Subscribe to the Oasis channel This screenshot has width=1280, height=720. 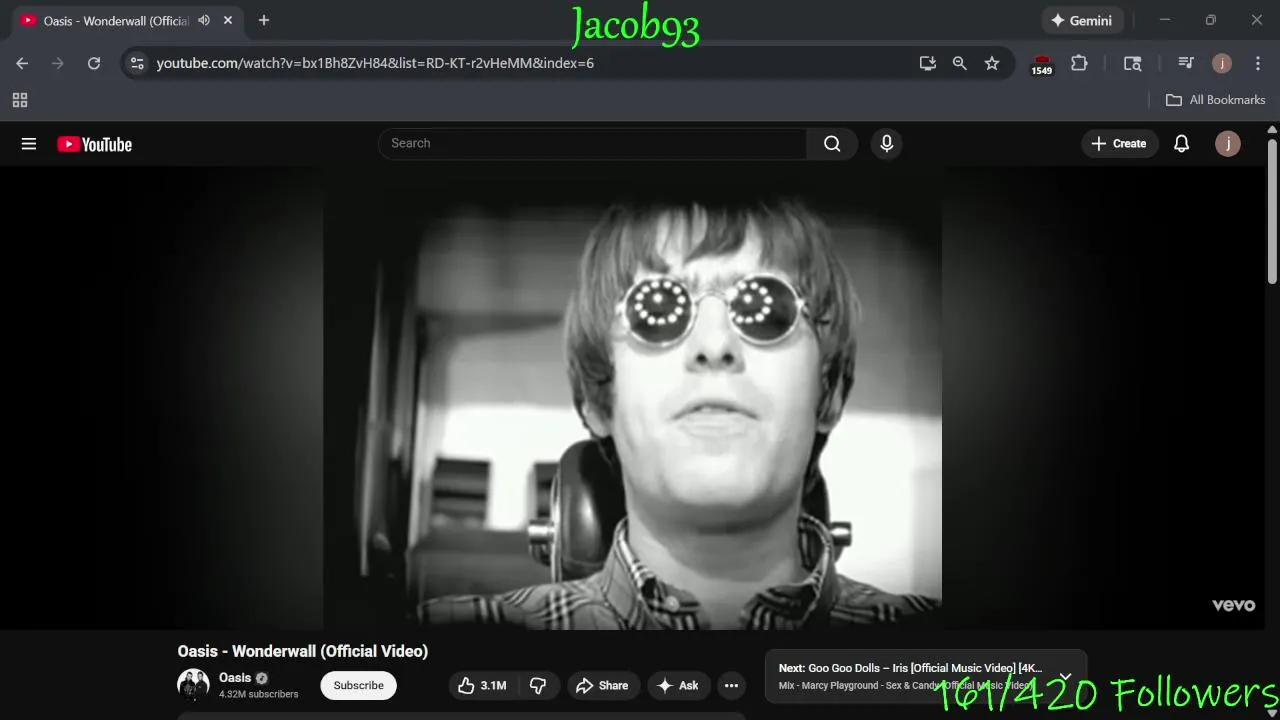(358, 685)
